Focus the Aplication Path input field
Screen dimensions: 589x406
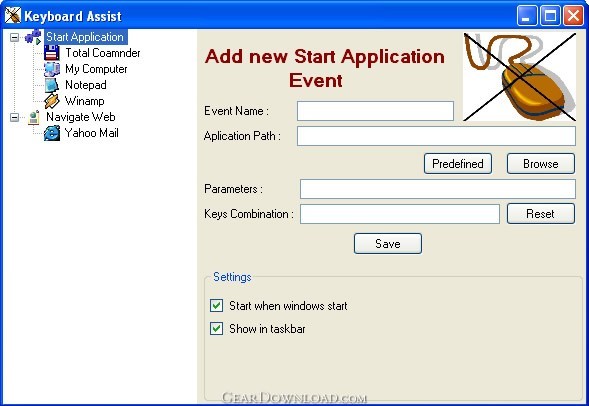click(x=436, y=136)
